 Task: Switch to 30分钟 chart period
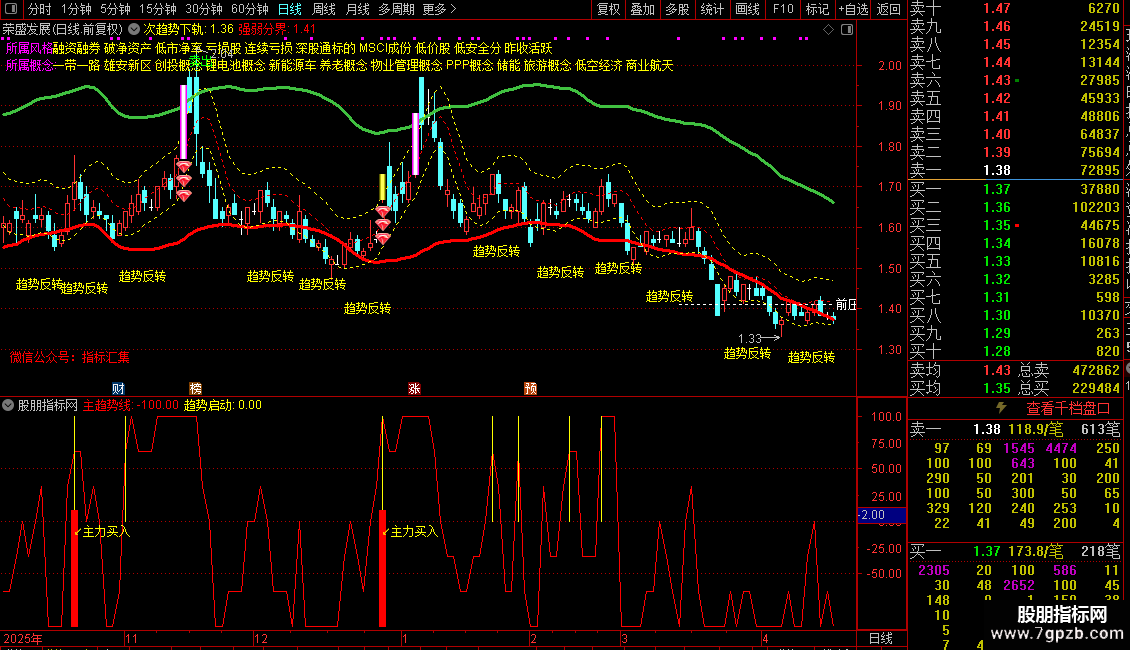point(204,9)
